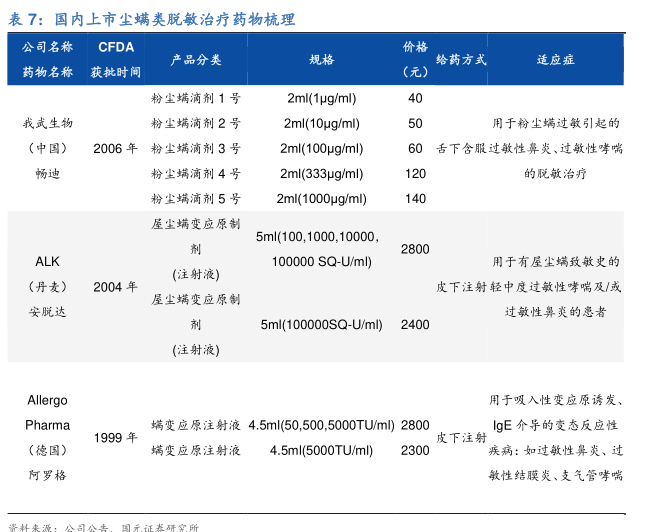
Task: Click the price value '120'
Action: (415, 173)
